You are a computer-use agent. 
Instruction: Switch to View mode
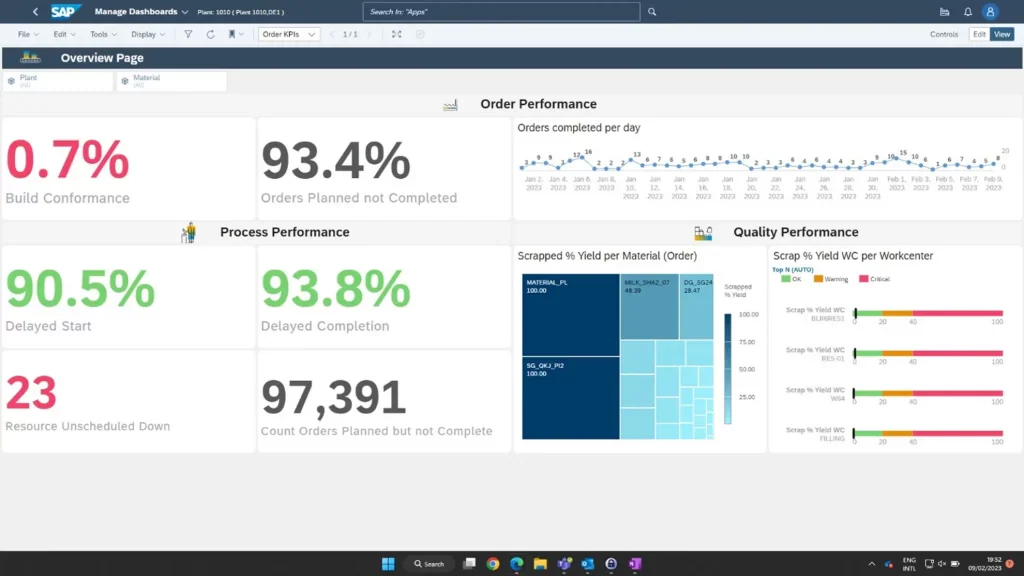point(1002,35)
